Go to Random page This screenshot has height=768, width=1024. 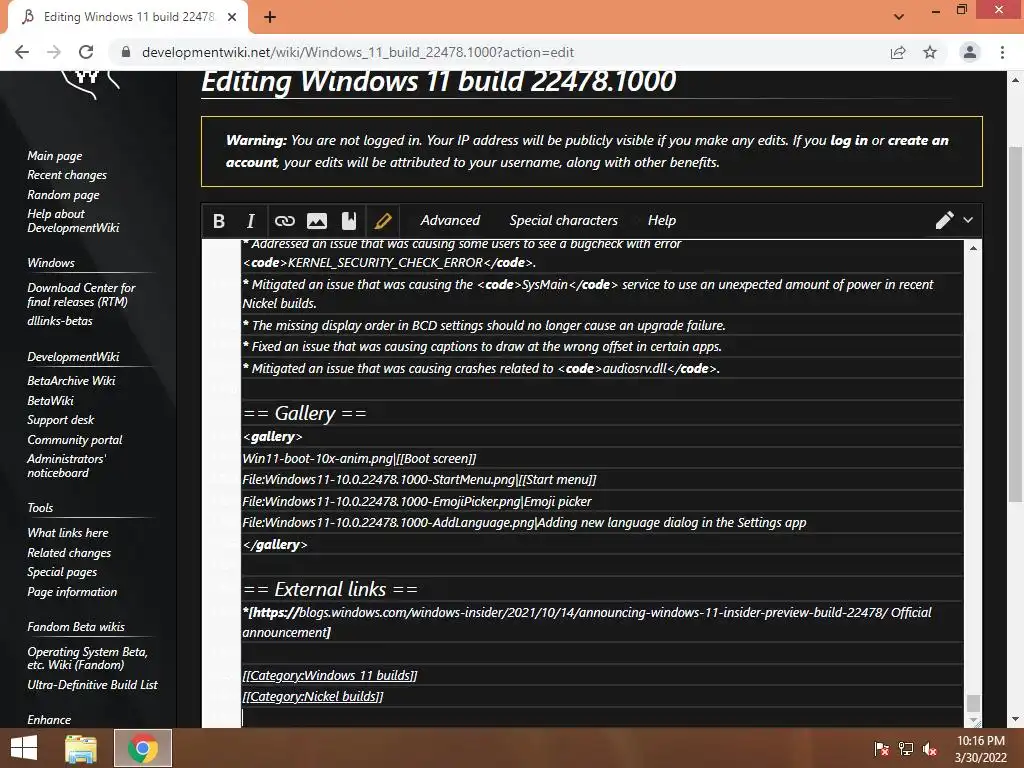[63, 195]
